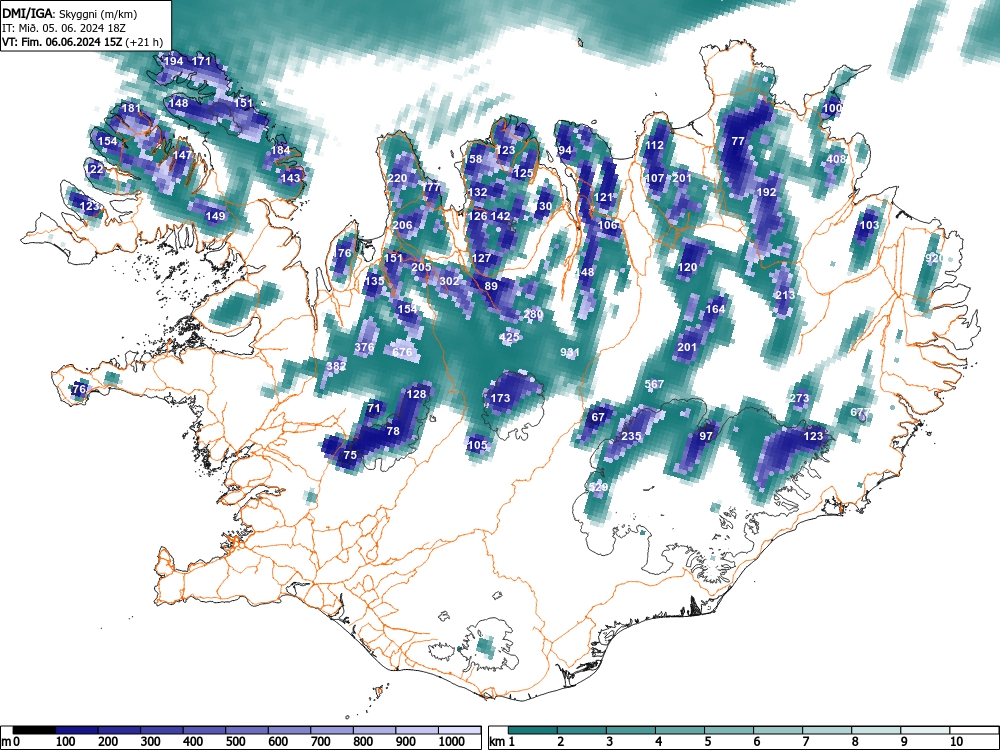Pick the white legend swatch at km 10
This screenshot has width=1000, height=750.
pos(974,730)
